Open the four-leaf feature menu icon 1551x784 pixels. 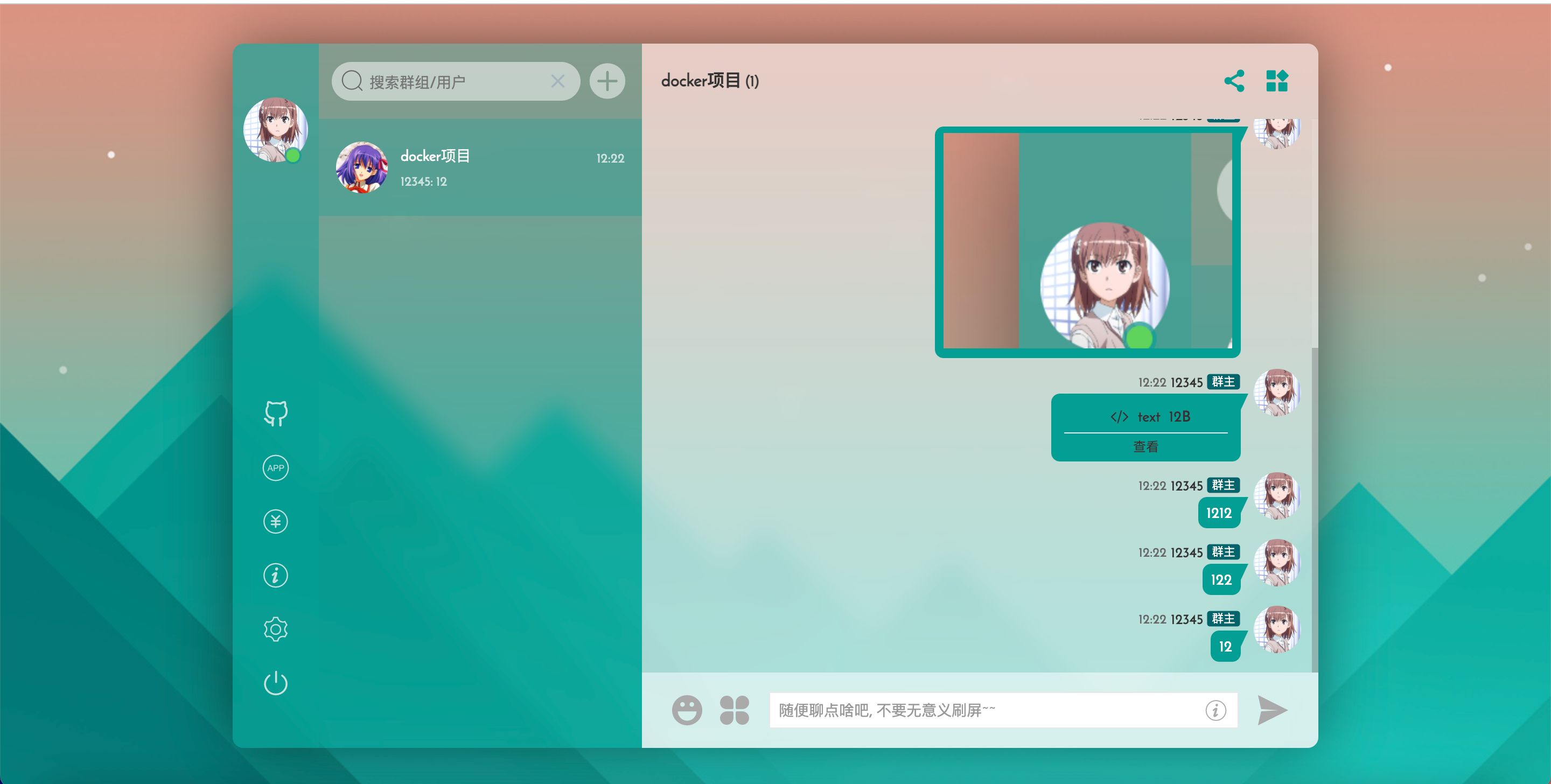point(735,711)
